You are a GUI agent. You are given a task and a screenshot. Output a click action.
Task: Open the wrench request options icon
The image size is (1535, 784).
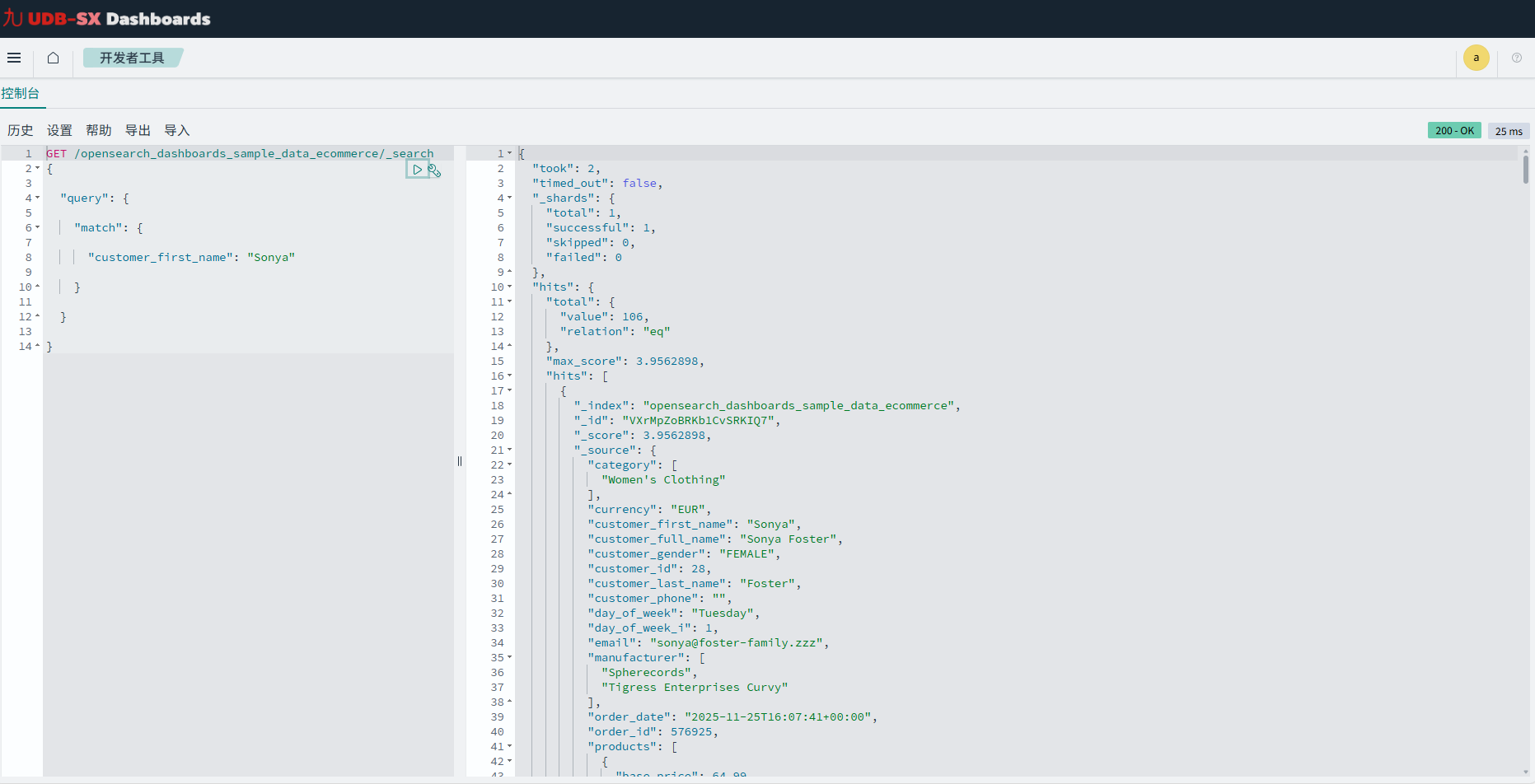pos(434,170)
